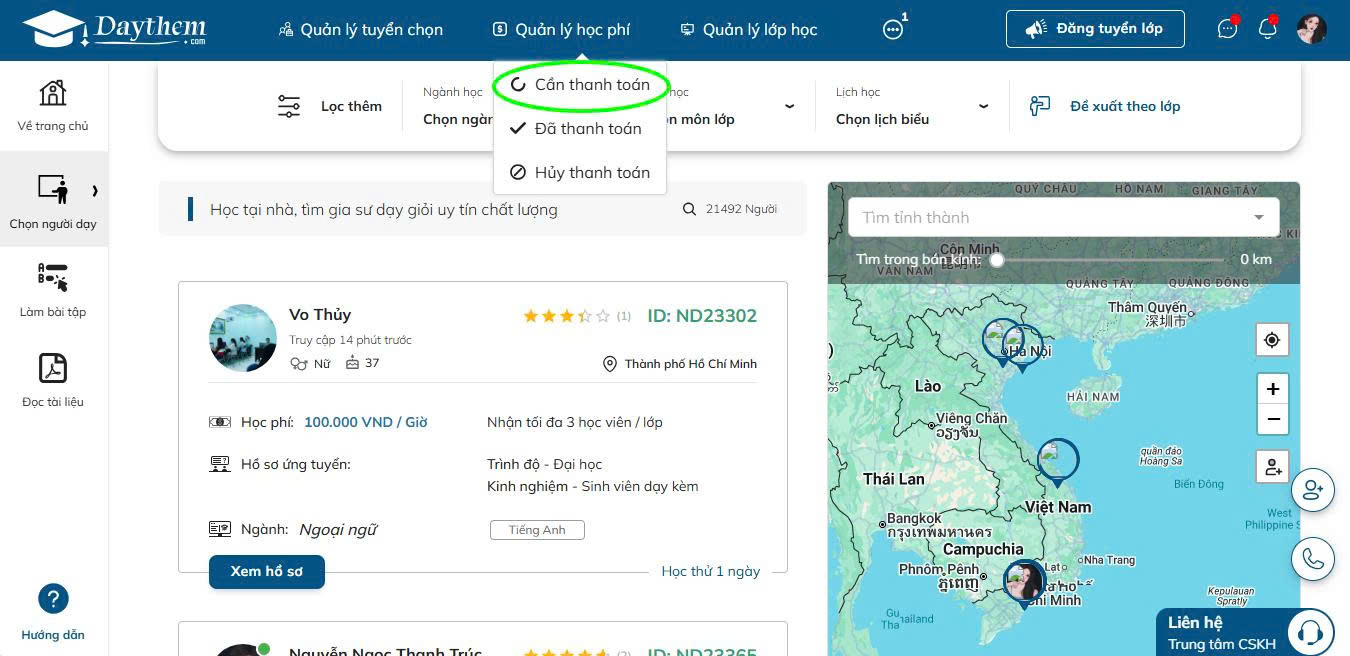Click the Đăng tuyển lớp button

1095,29
